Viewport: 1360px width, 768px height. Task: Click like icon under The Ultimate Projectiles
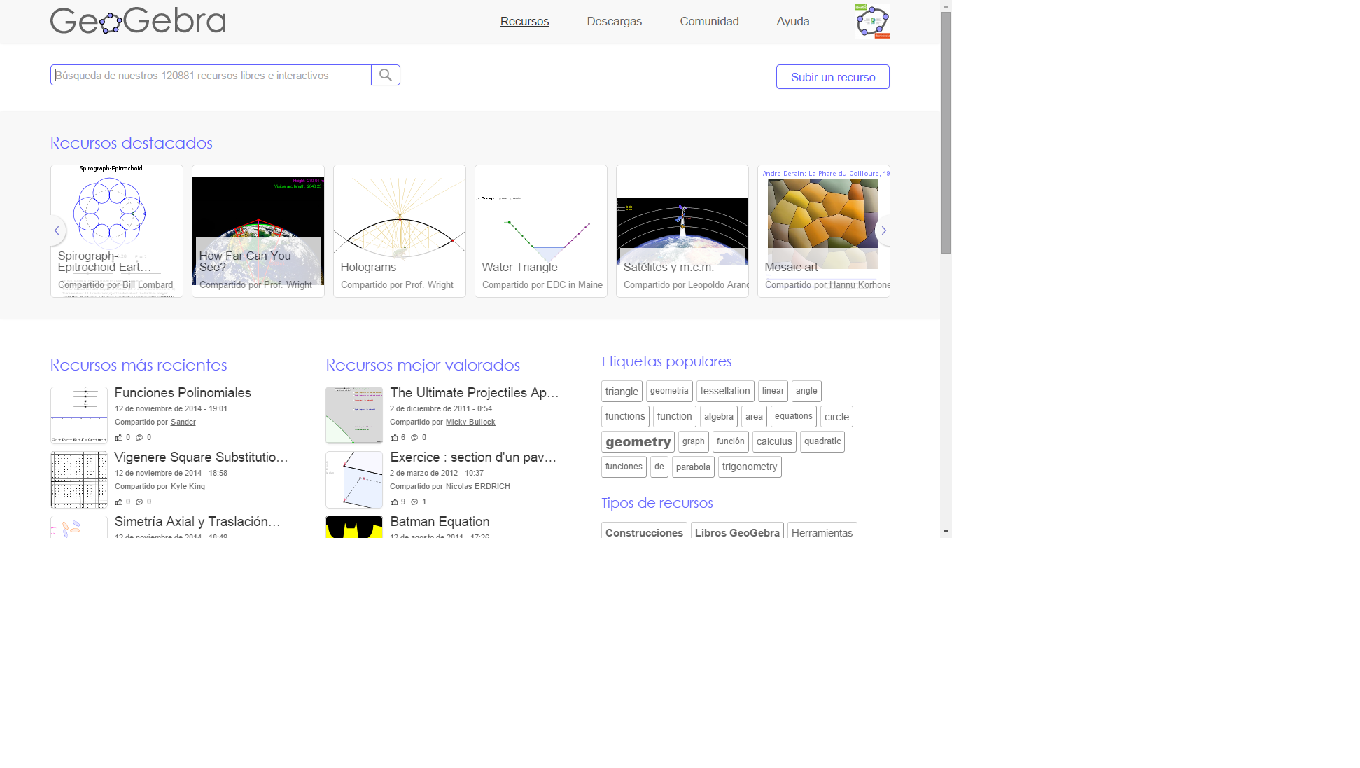point(395,437)
